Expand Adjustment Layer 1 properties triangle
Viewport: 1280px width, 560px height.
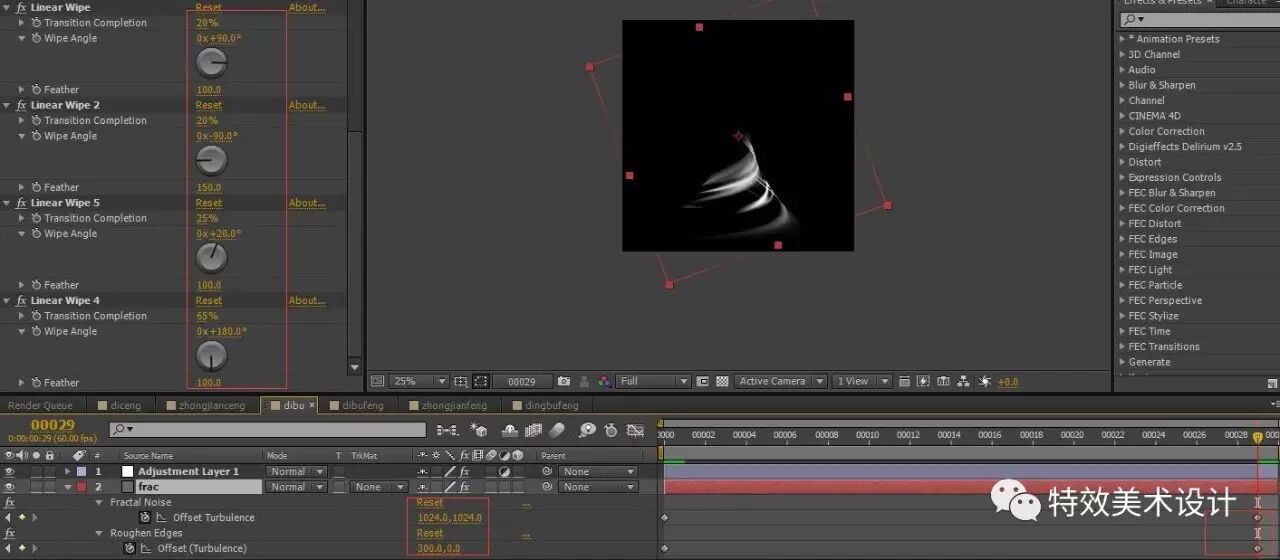tap(68, 471)
